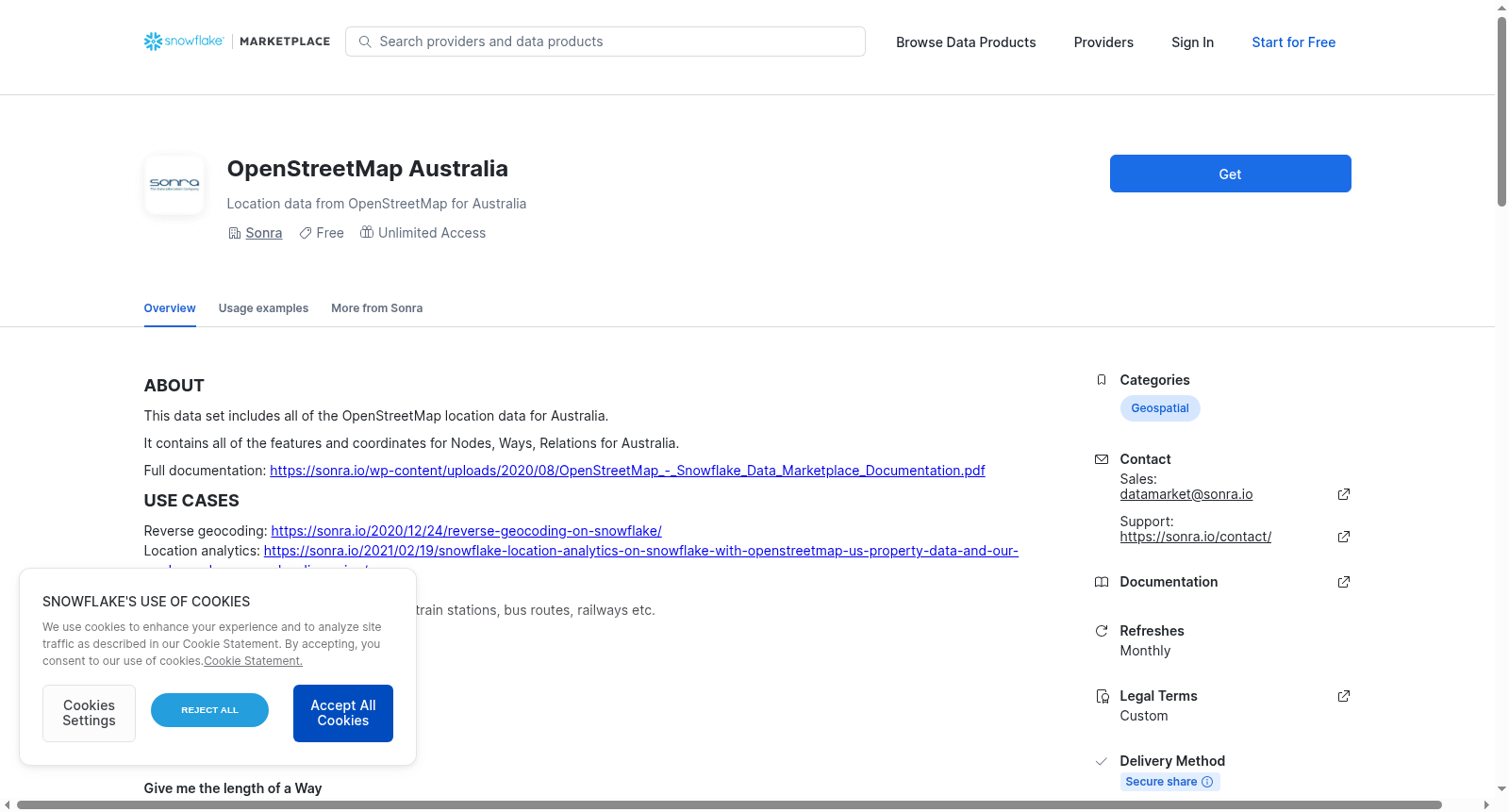Click the document icon beside Legal Terms

1102,696
